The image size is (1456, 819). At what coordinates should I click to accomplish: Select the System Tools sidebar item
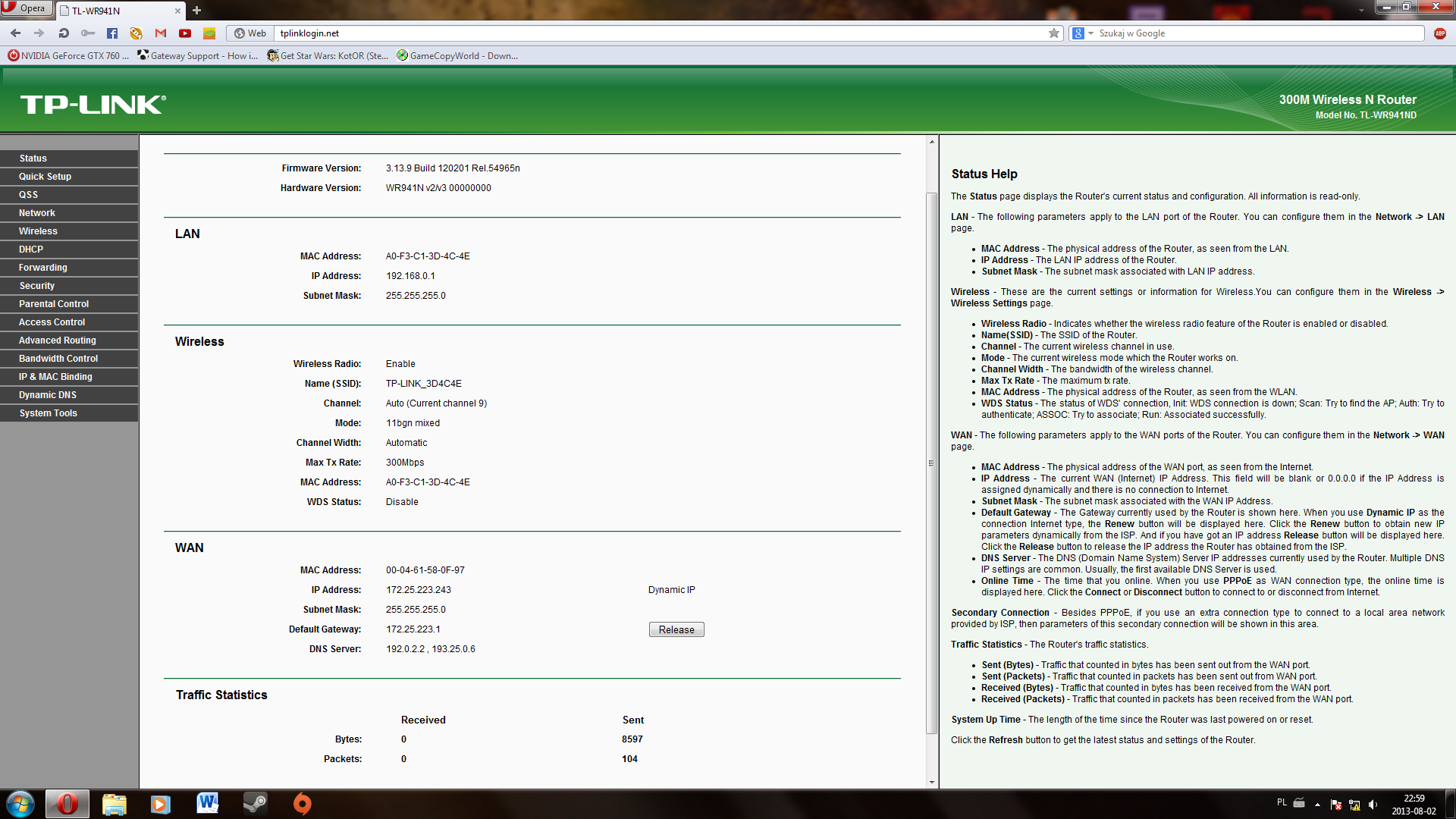pyautogui.click(x=48, y=413)
